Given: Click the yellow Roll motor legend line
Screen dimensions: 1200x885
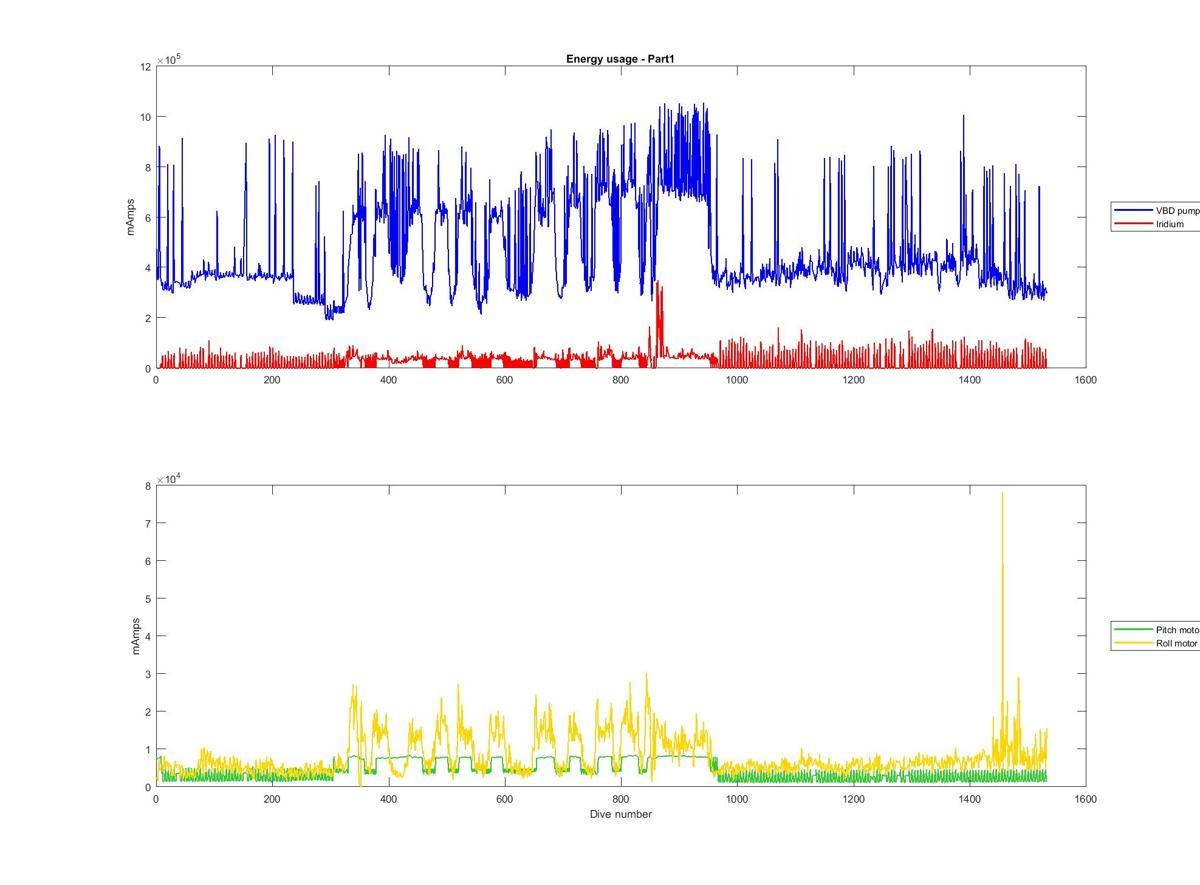Looking at the screenshot, I should point(1133,643).
